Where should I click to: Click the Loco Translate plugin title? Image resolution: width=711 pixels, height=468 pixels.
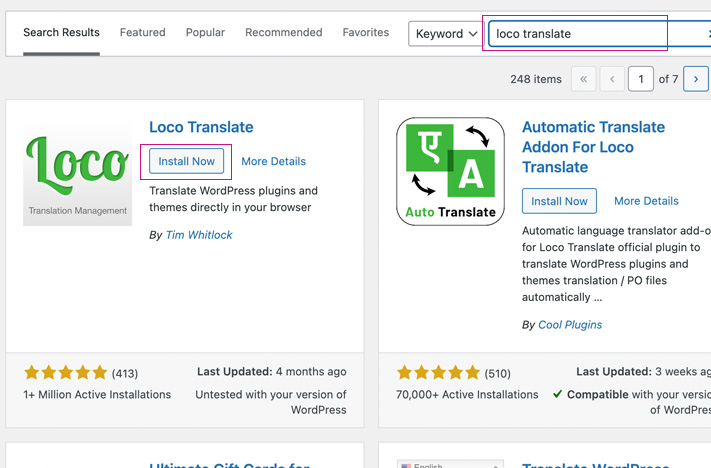[201, 127]
